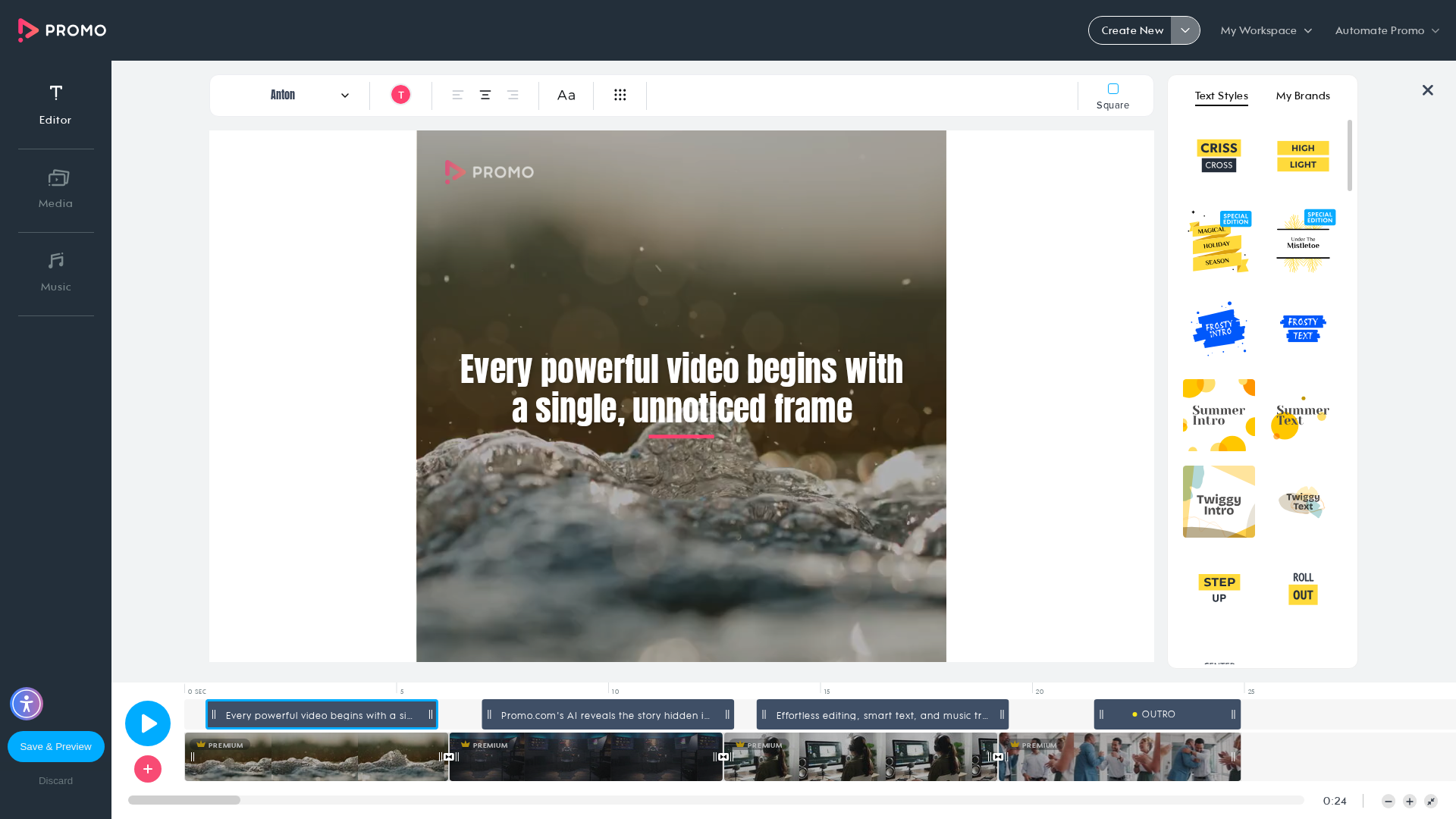Screen dimensions: 1456x819
Task: Change text case with Aa
Action: pyautogui.click(x=566, y=95)
